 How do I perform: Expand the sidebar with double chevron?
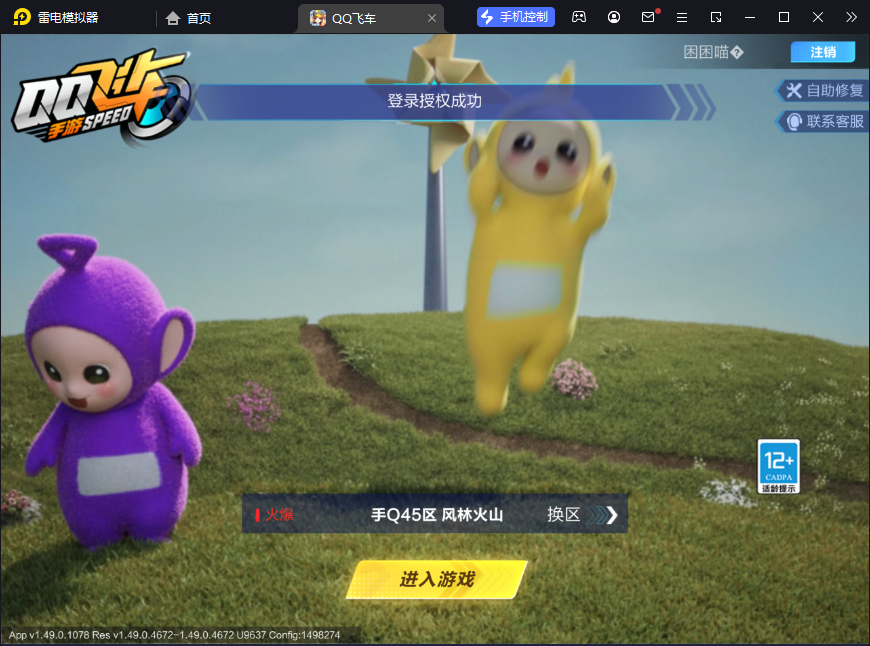click(851, 17)
